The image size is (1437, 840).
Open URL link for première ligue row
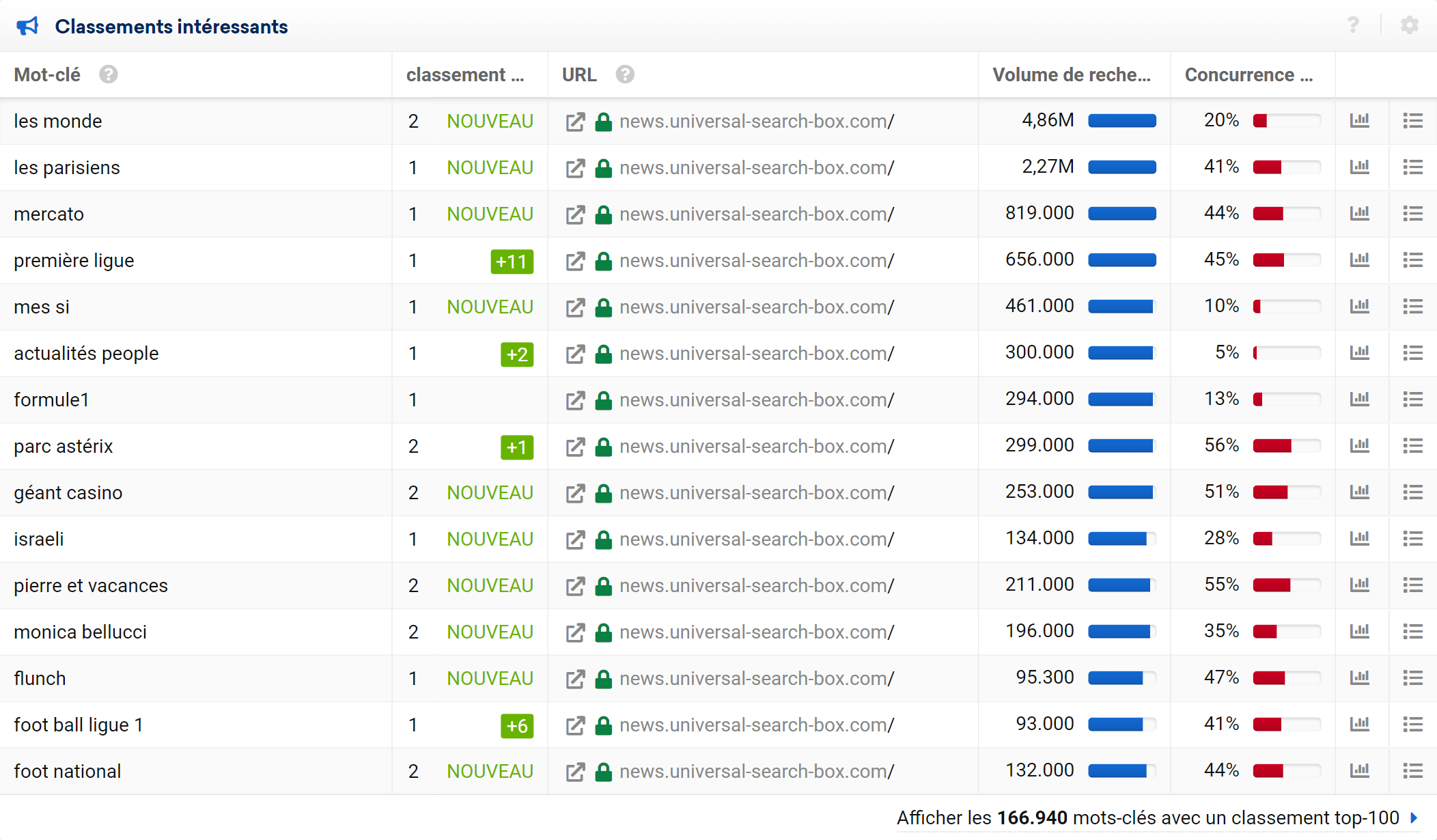(x=757, y=260)
